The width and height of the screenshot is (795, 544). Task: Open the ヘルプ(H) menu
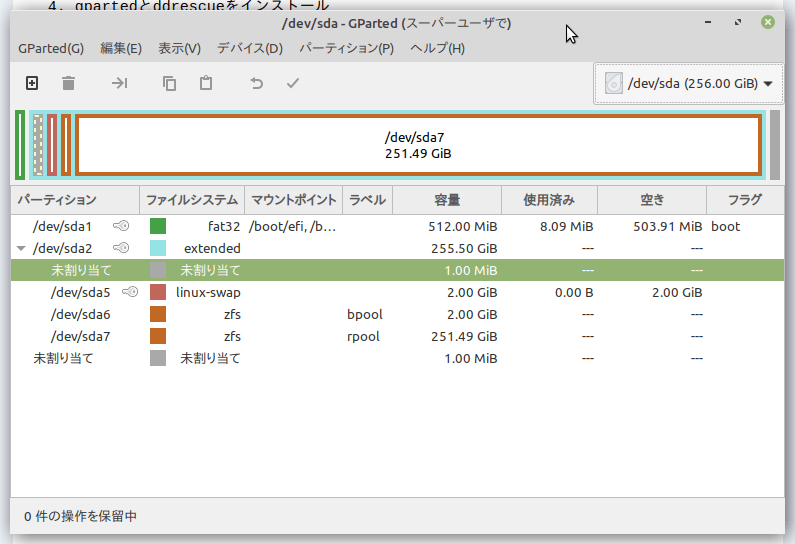(x=438, y=49)
